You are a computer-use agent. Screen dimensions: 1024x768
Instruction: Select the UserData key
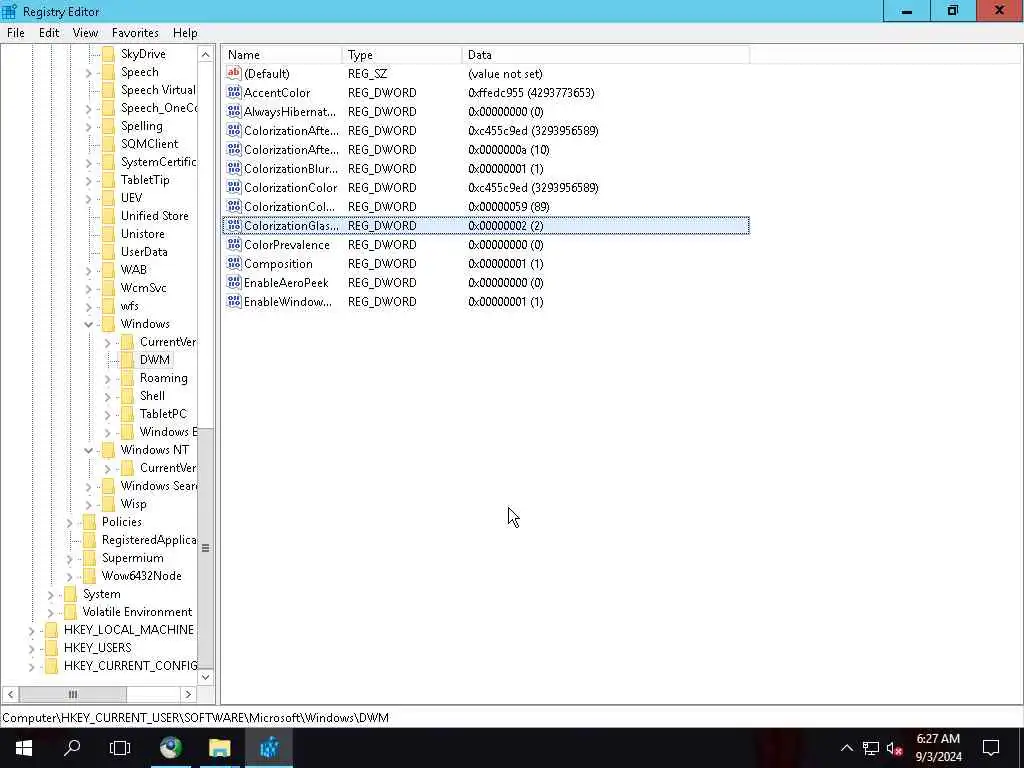coord(144,252)
